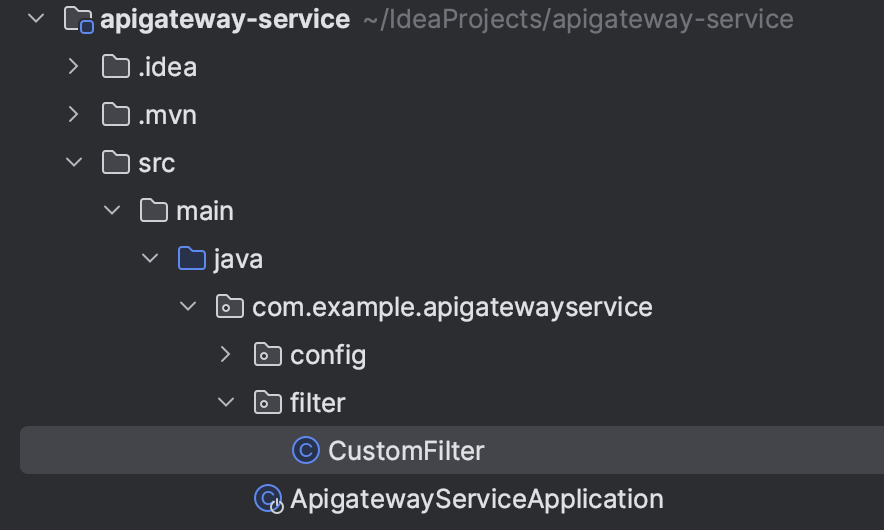Screen dimensions: 884x530
Task: Click the src folder icon
Action: click(116, 162)
